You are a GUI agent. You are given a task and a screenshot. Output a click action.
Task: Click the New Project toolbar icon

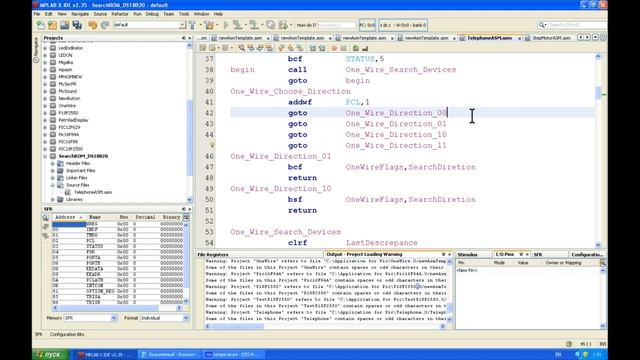click(x=52, y=25)
